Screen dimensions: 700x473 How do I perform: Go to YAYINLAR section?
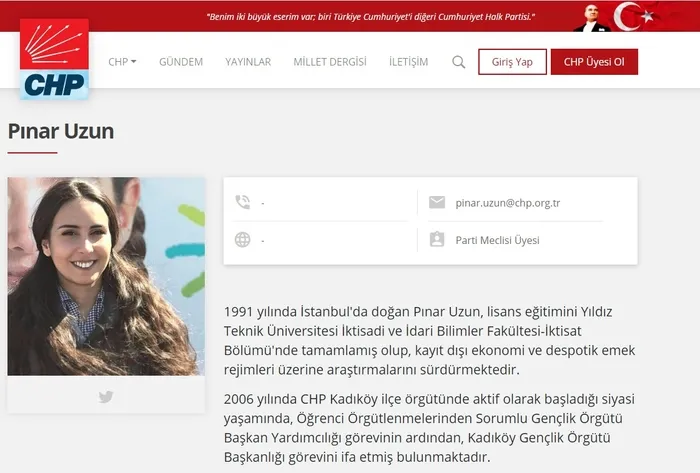[x=248, y=62]
